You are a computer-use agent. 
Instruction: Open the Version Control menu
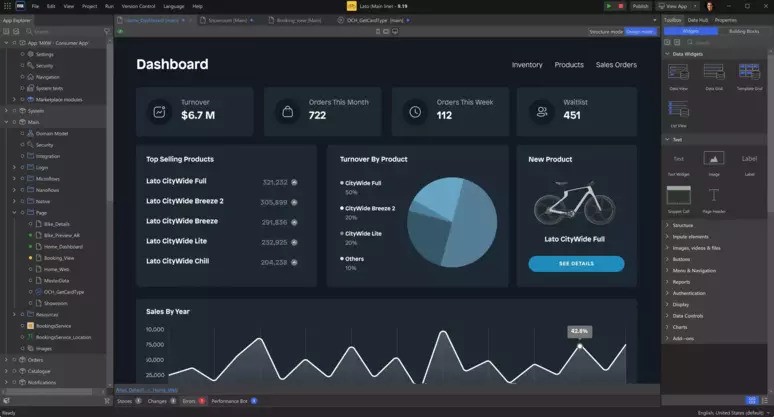pos(138,6)
